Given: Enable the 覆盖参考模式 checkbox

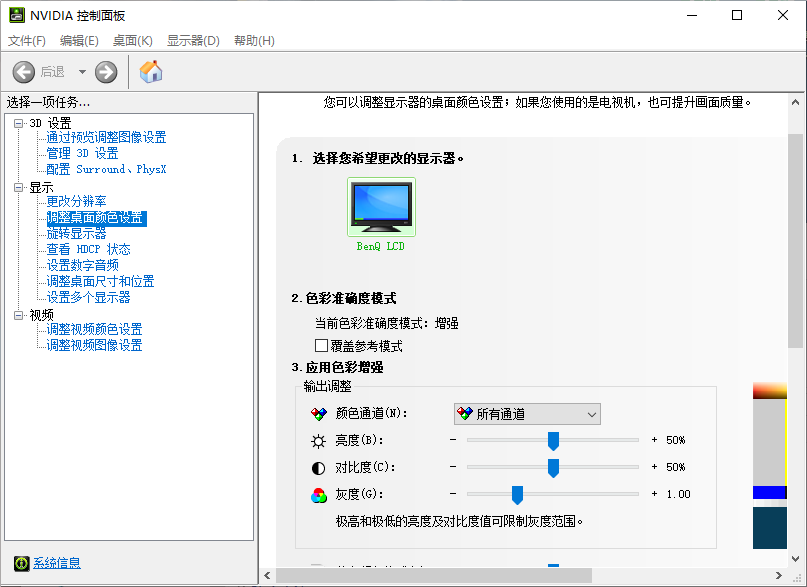Looking at the screenshot, I should click(x=321, y=345).
